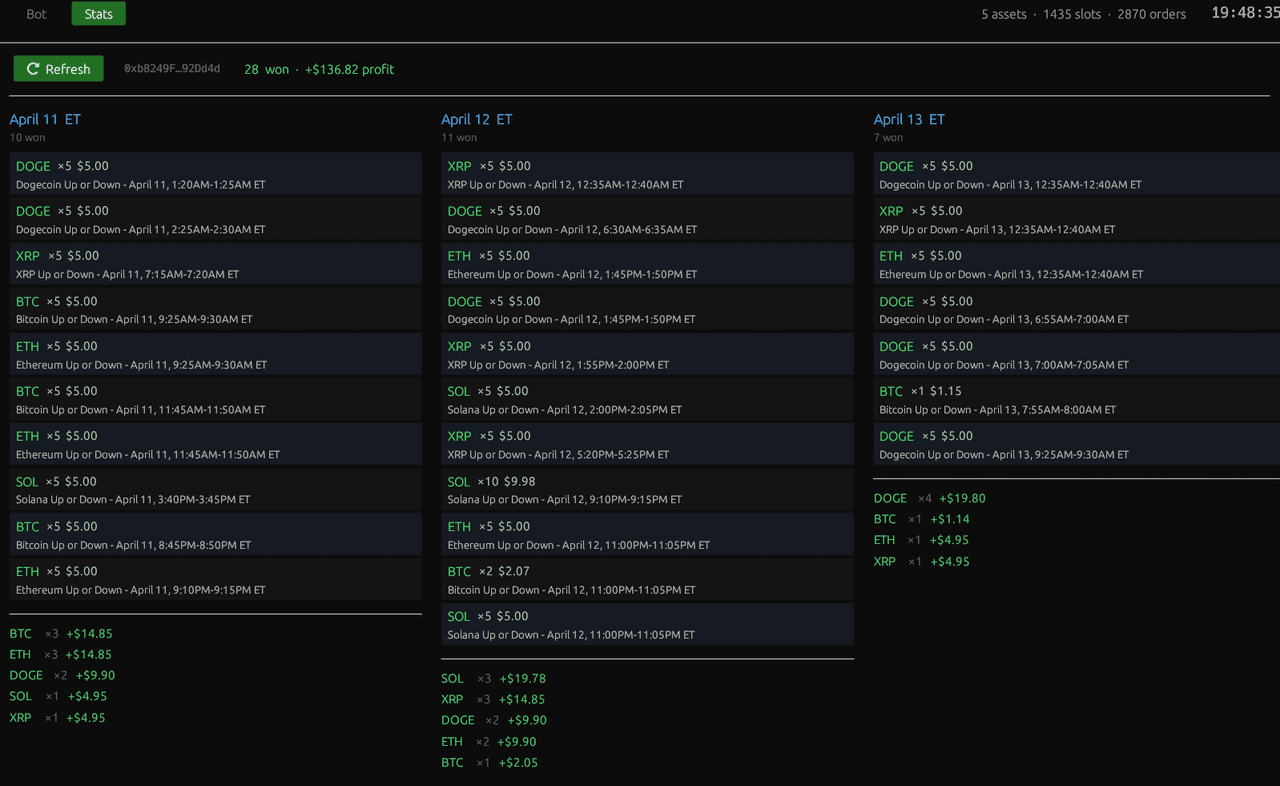Image resolution: width=1280 pixels, height=786 pixels.
Task: Click the circular refresh arrow icon
Action: click(x=31, y=69)
